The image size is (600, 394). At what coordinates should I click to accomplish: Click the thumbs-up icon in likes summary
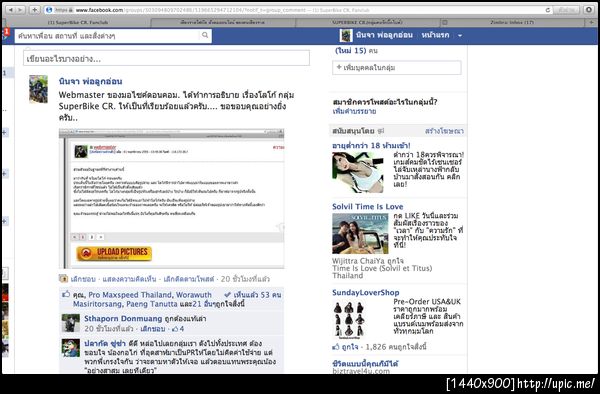(66, 294)
